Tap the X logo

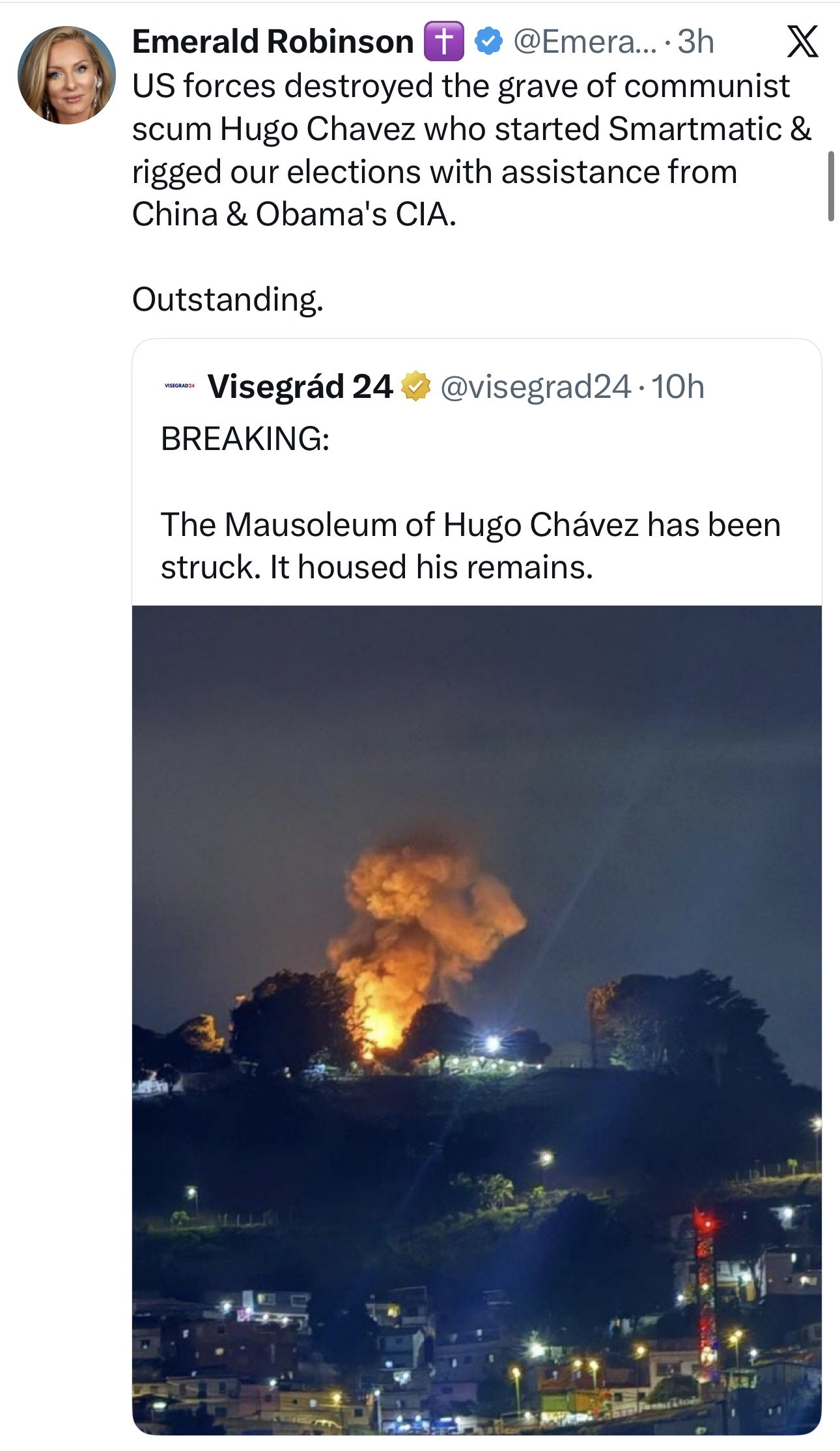click(802, 42)
